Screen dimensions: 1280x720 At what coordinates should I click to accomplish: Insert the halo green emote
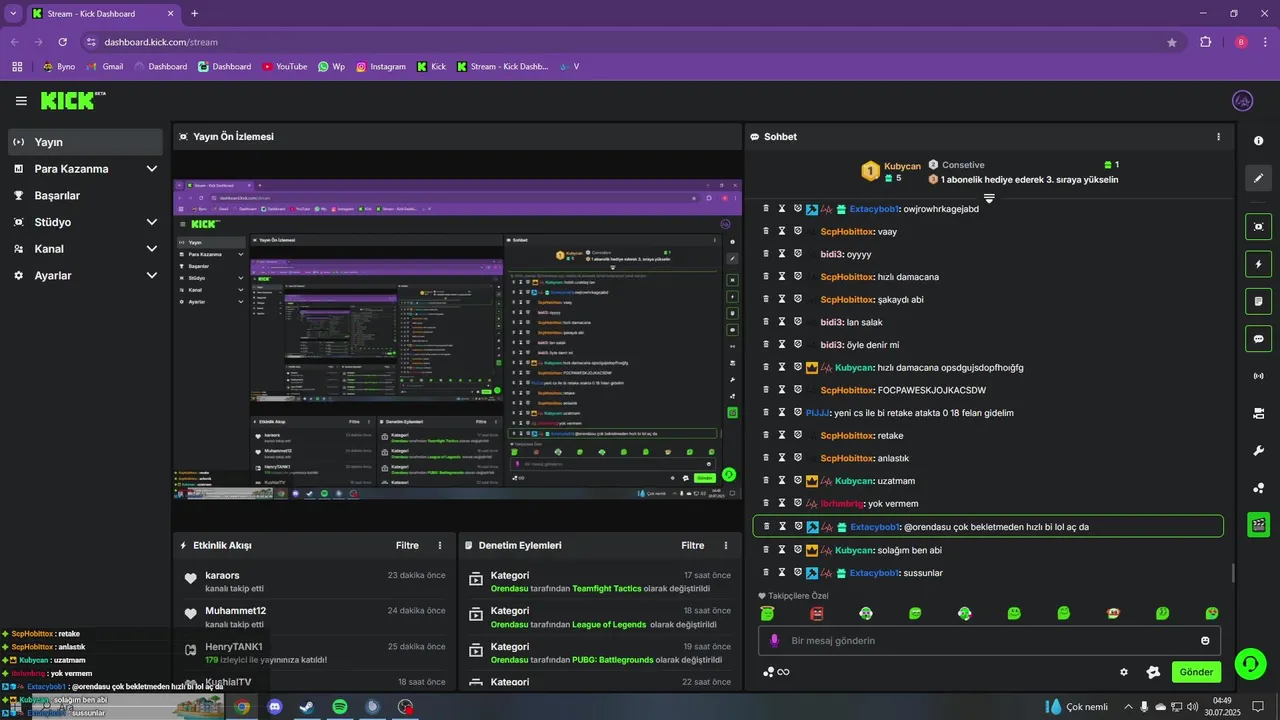coord(767,613)
